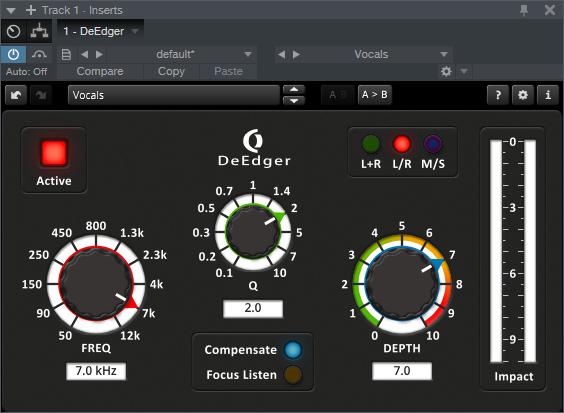Select L/R channel mode
Viewport: 564px width, 413px height.
pyautogui.click(x=402, y=144)
